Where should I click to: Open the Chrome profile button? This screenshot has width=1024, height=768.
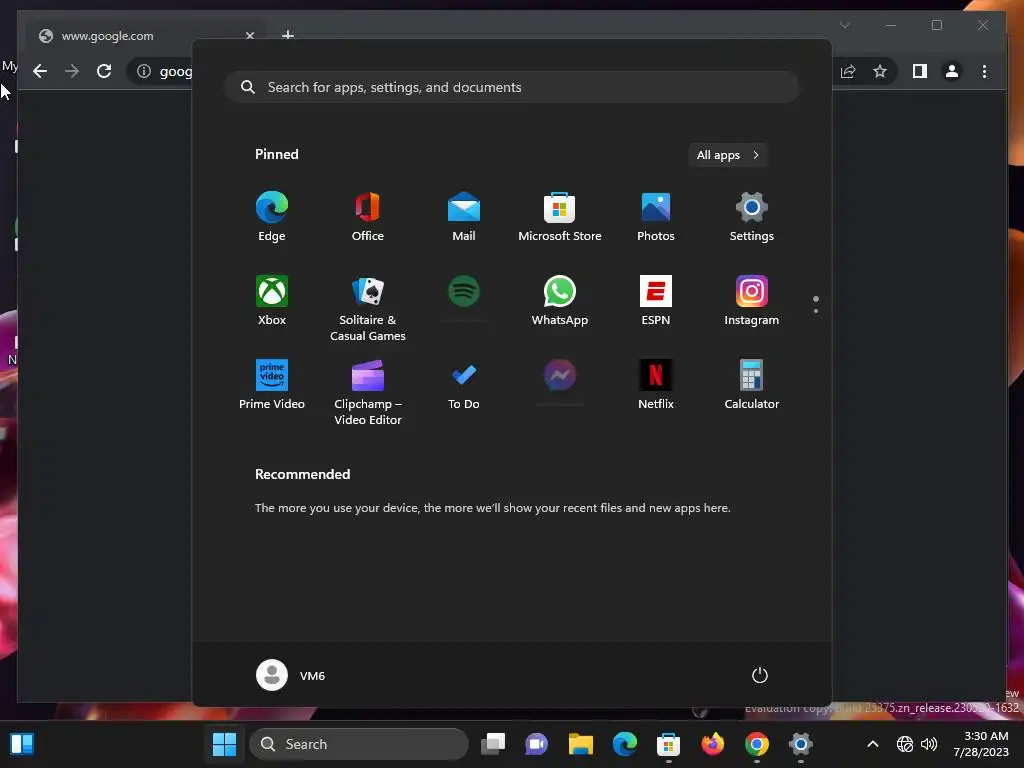952,71
